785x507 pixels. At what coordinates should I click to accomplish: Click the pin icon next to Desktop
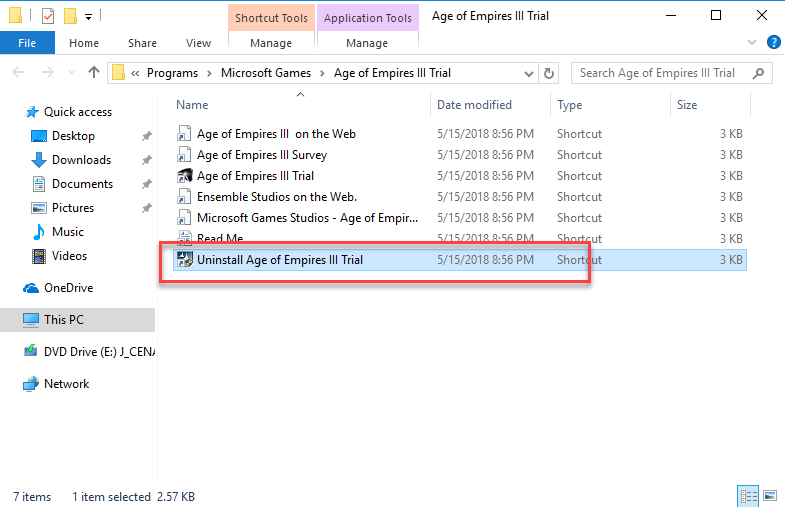click(146, 136)
